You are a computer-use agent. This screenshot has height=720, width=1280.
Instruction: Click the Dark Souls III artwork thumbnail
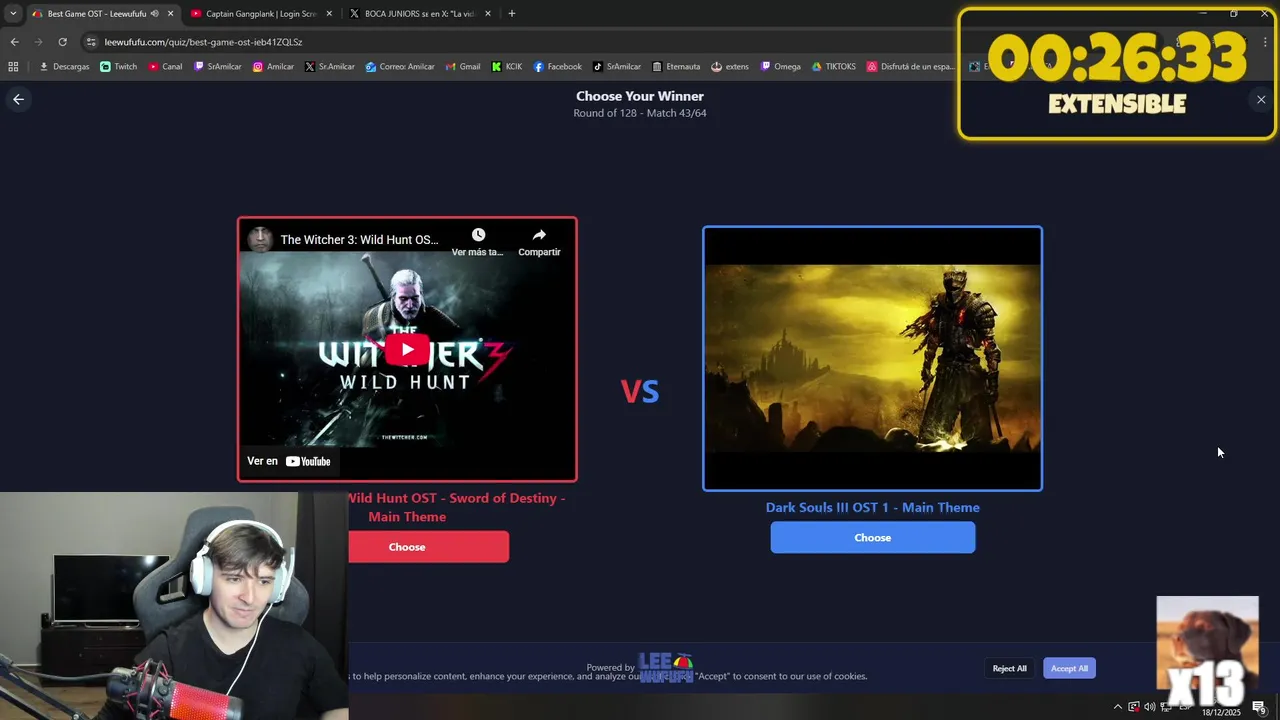[x=872, y=358]
